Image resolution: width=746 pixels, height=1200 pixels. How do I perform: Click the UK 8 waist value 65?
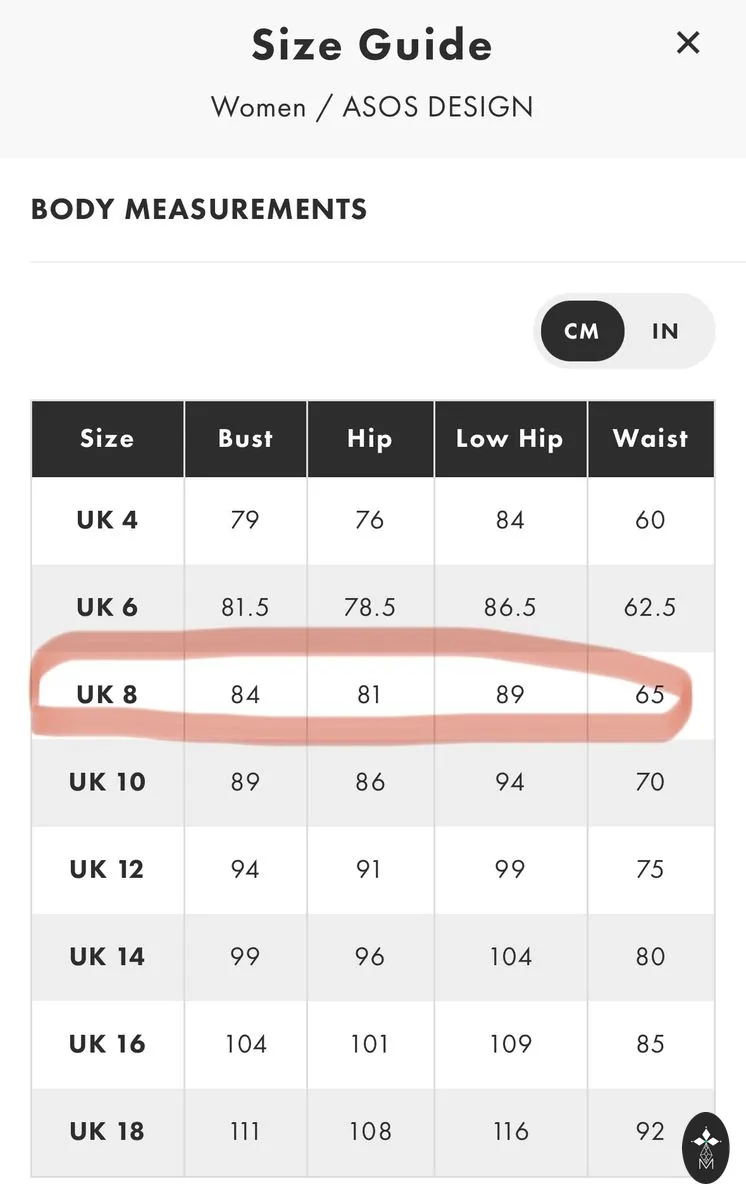pyautogui.click(x=650, y=694)
